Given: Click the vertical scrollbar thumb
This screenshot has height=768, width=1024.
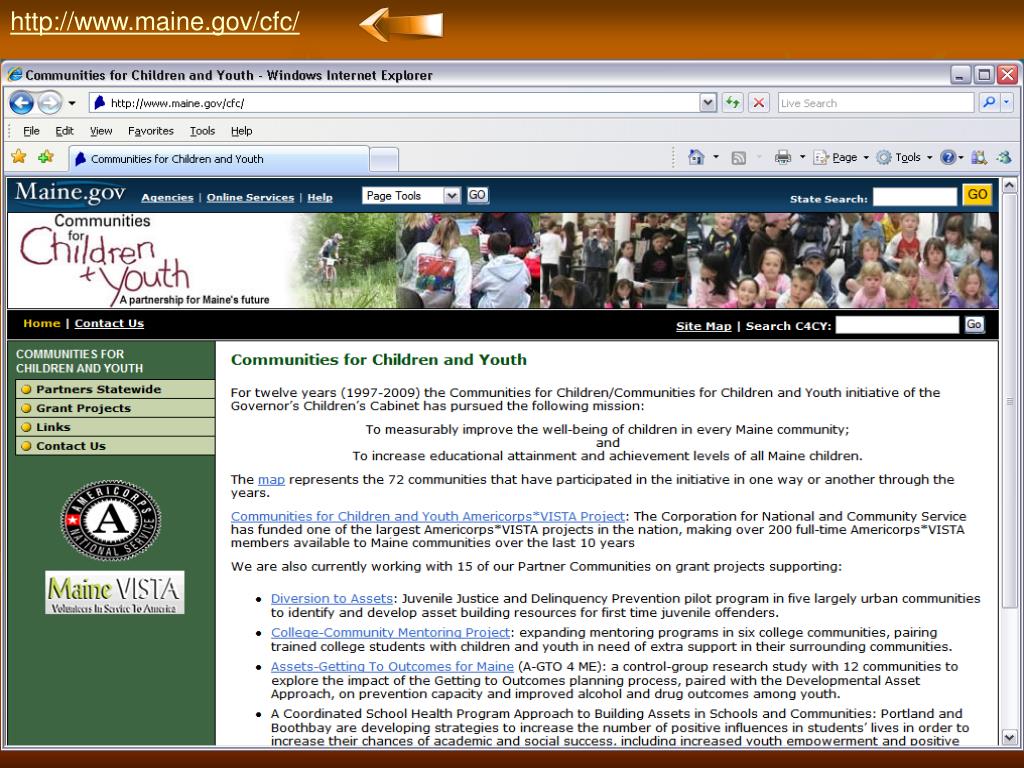Looking at the screenshot, I should (1009, 400).
